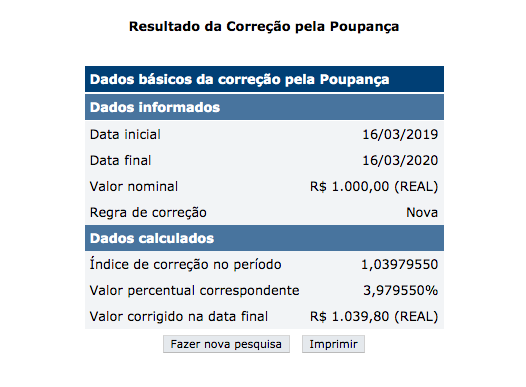Click the Dados básicos da correção header
Viewport: 526px width, 387px height.
(264, 79)
